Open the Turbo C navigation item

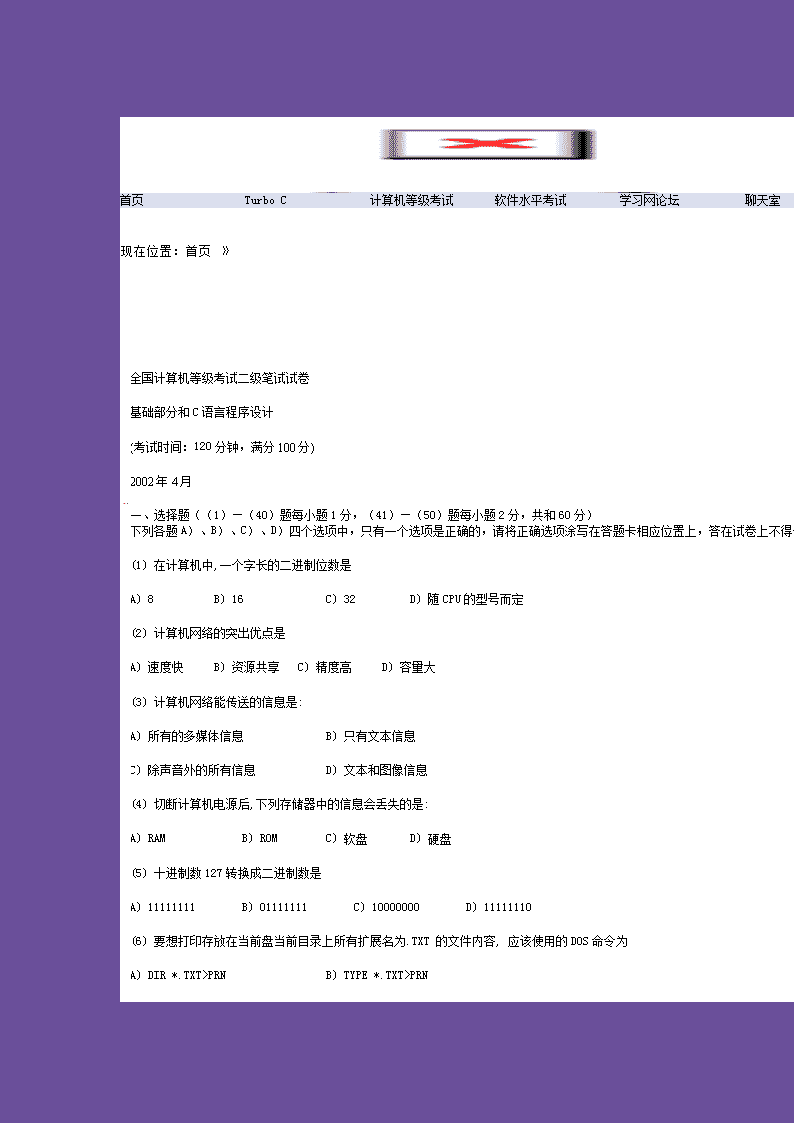(266, 201)
